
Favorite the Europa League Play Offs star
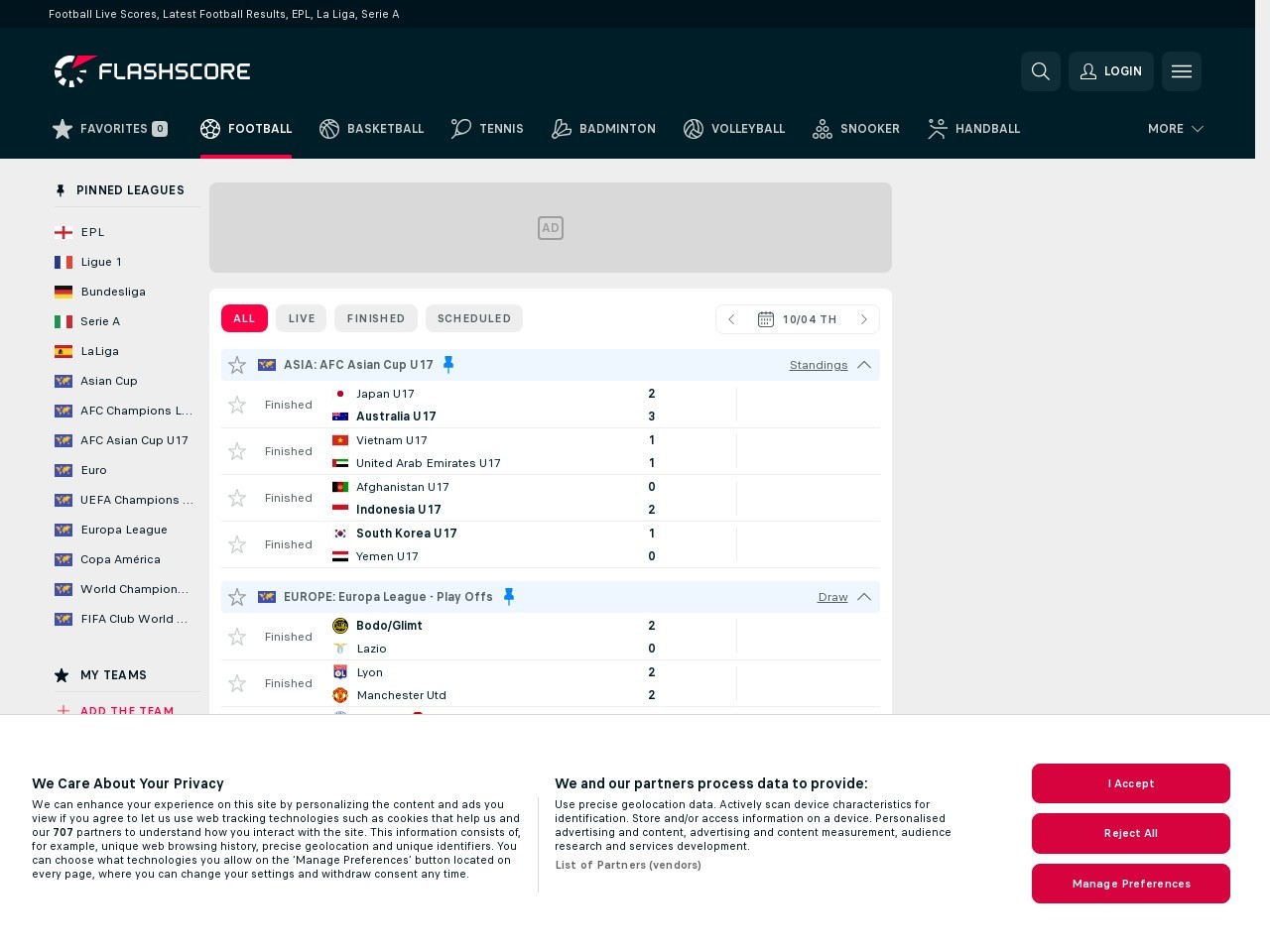pyautogui.click(x=237, y=597)
